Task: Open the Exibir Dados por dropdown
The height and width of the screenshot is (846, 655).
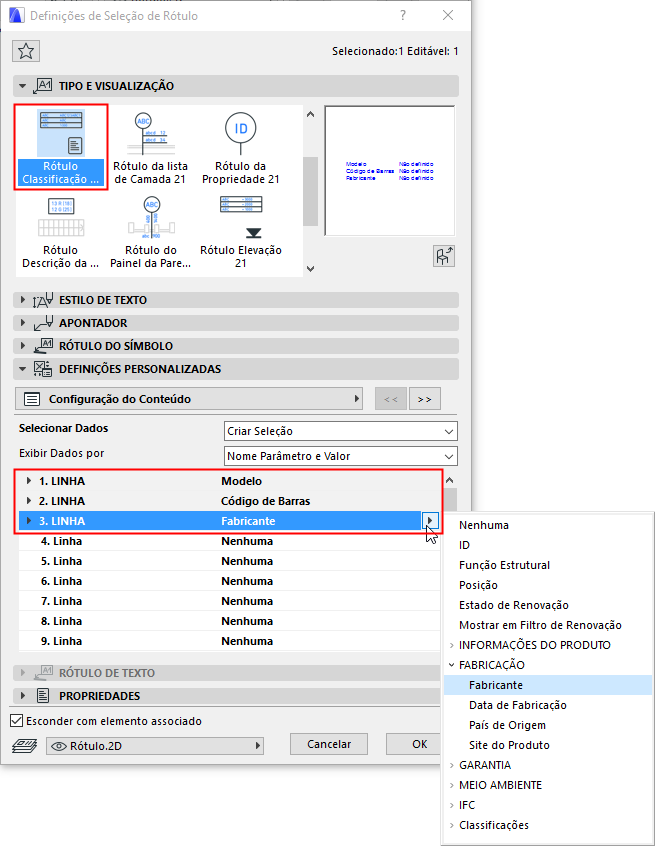Action: tap(340, 456)
